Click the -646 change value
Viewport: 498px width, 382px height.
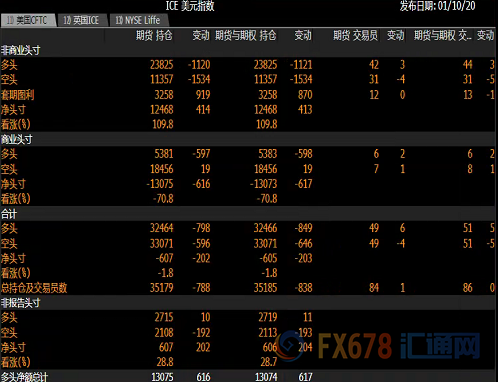303,244
